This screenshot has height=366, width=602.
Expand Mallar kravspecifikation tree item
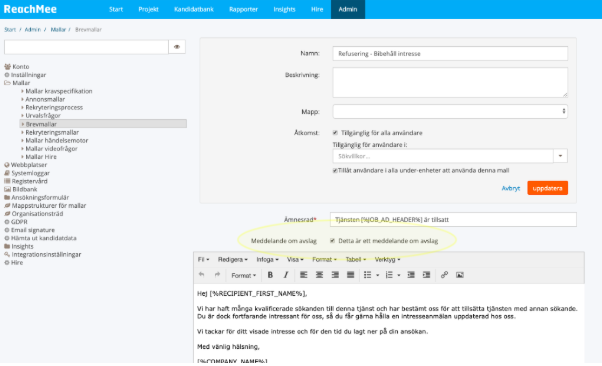(22, 91)
